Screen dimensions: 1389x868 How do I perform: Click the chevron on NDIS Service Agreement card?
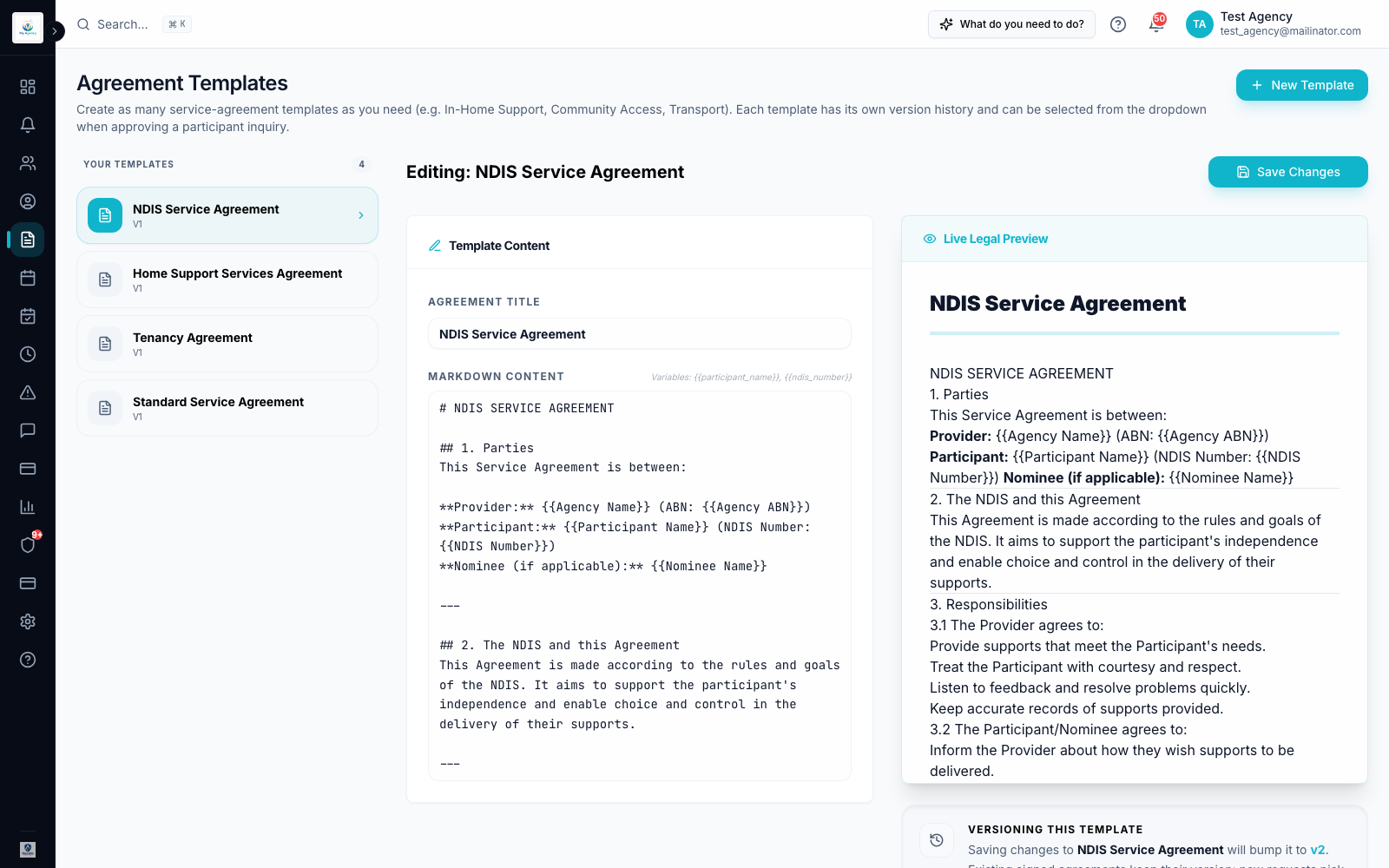point(361,215)
